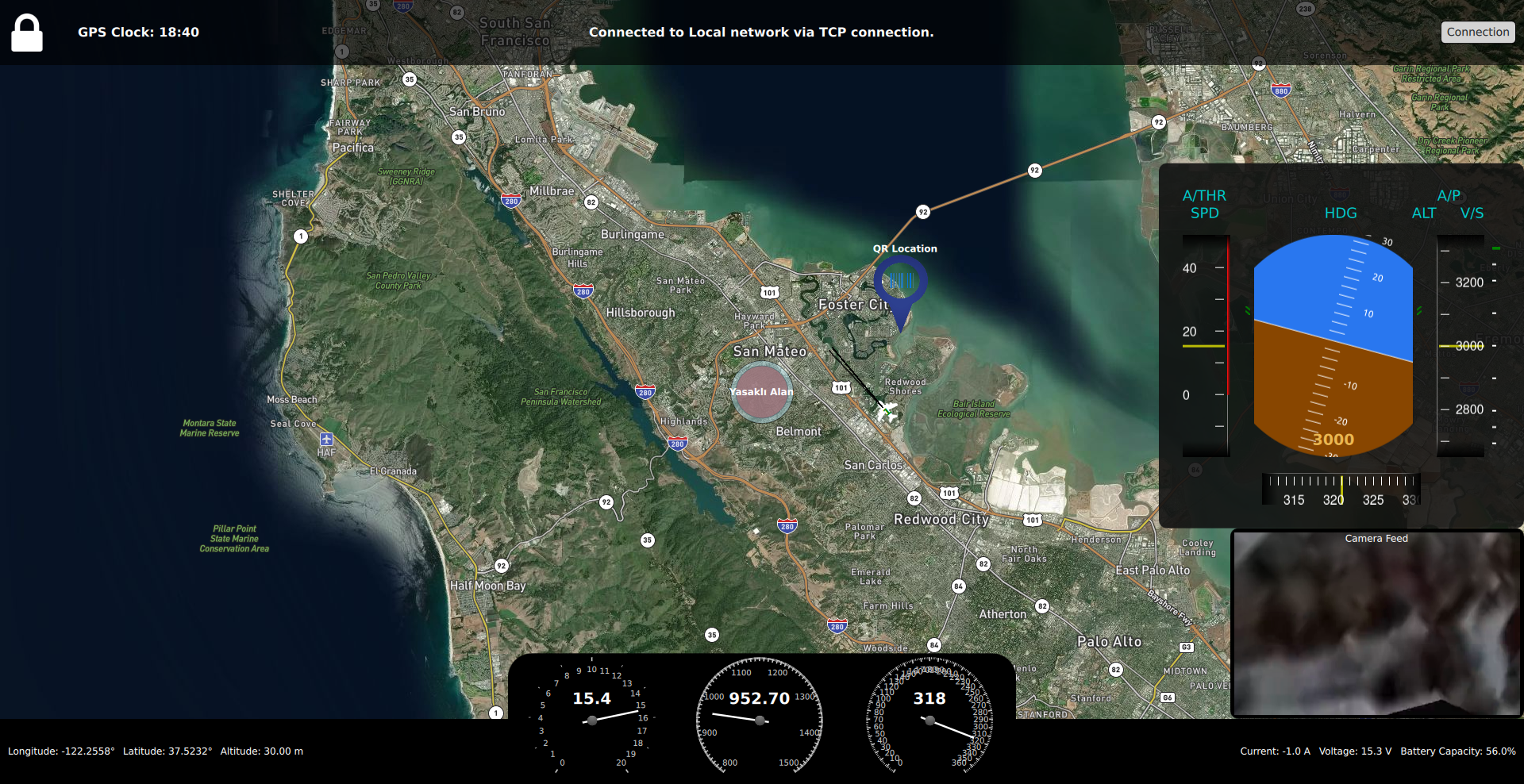Click the GPS Clock: 18:40 text
Viewport: 1524px width, 784px height.
[x=138, y=33]
